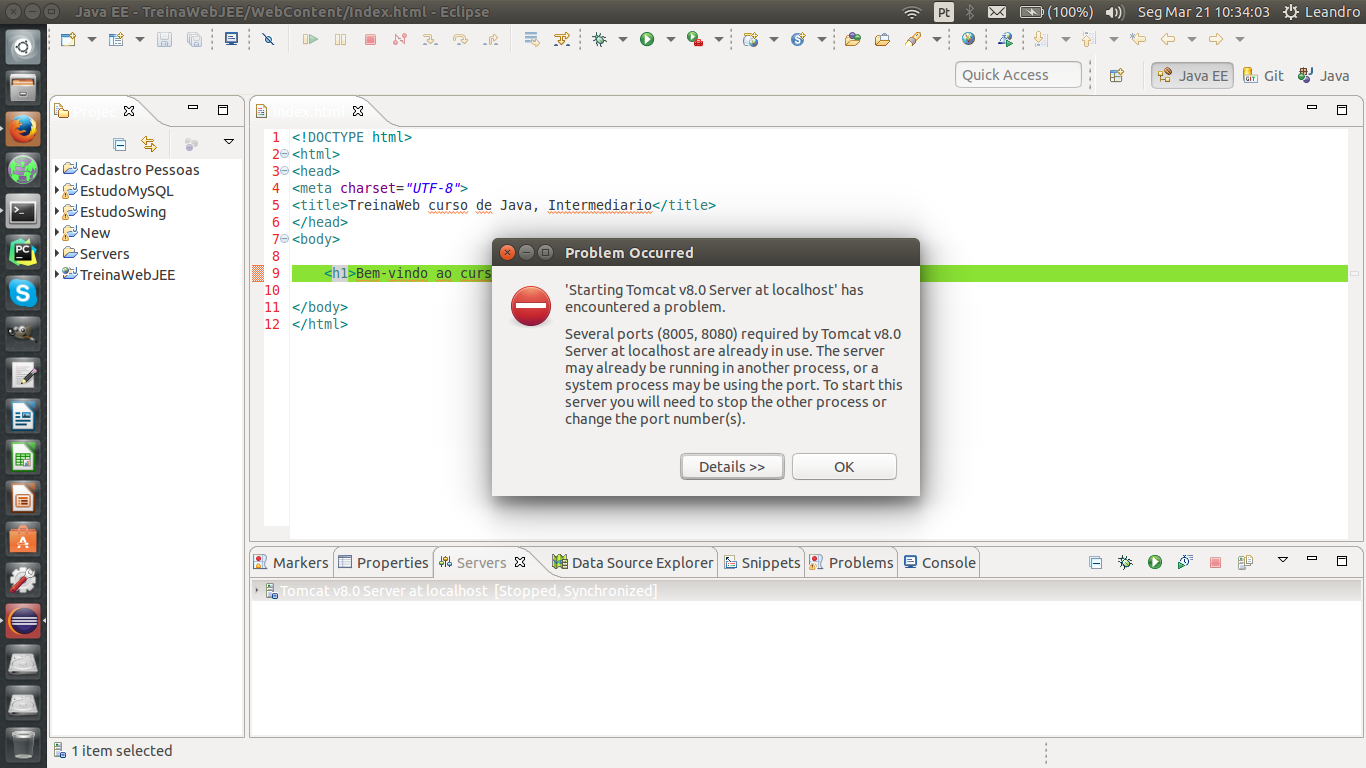
Task: Toggle the Java EE perspective button
Action: 1192,75
